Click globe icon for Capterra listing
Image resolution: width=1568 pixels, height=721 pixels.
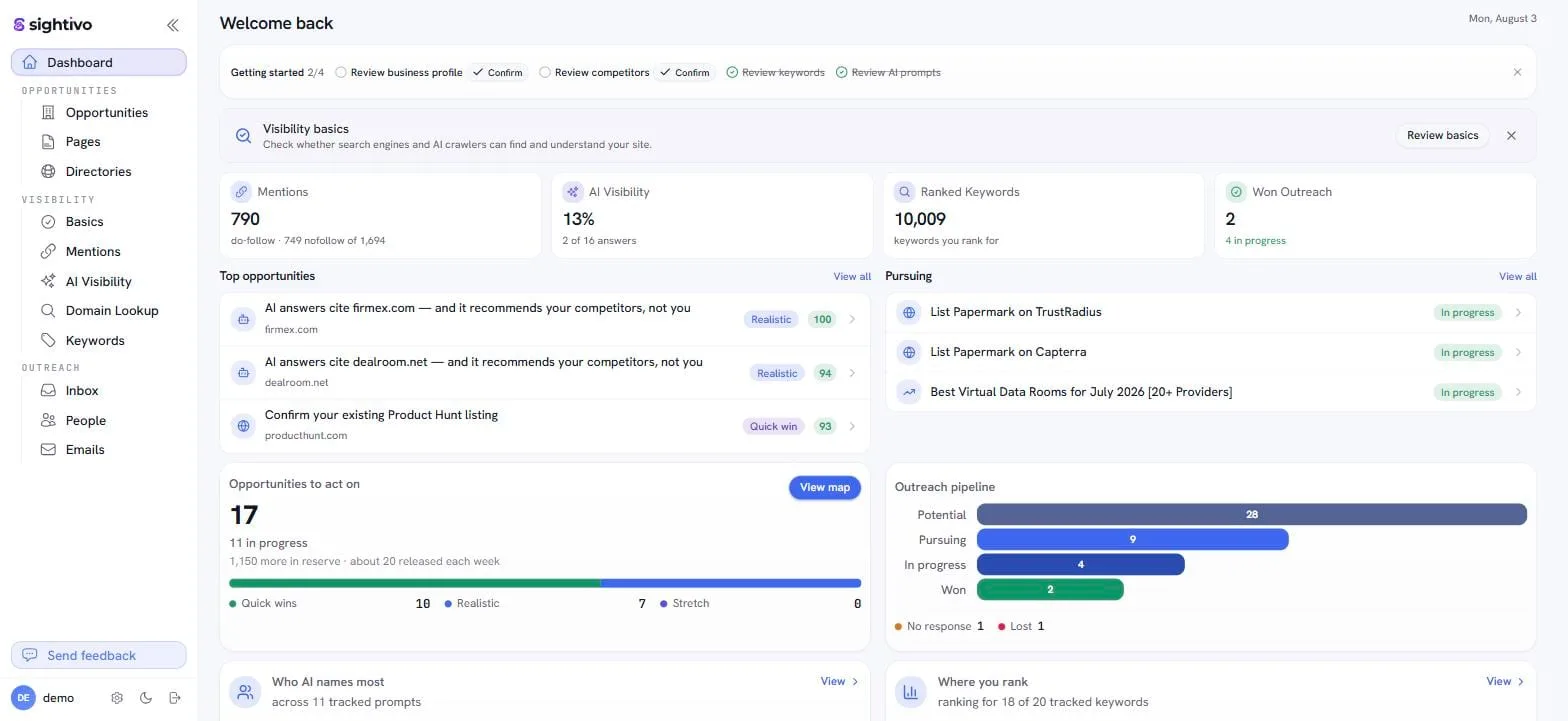click(x=908, y=352)
